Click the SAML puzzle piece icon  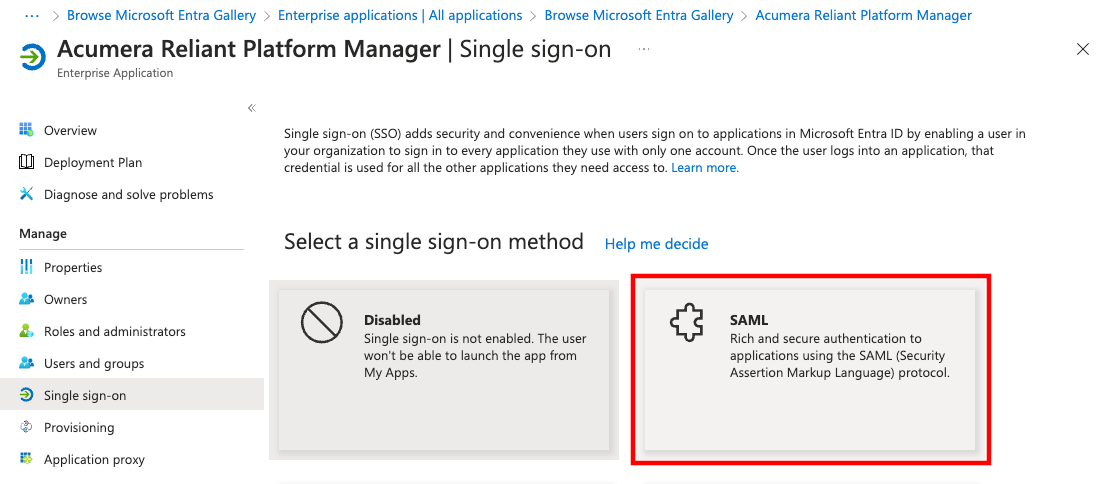(x=687, y=322)
